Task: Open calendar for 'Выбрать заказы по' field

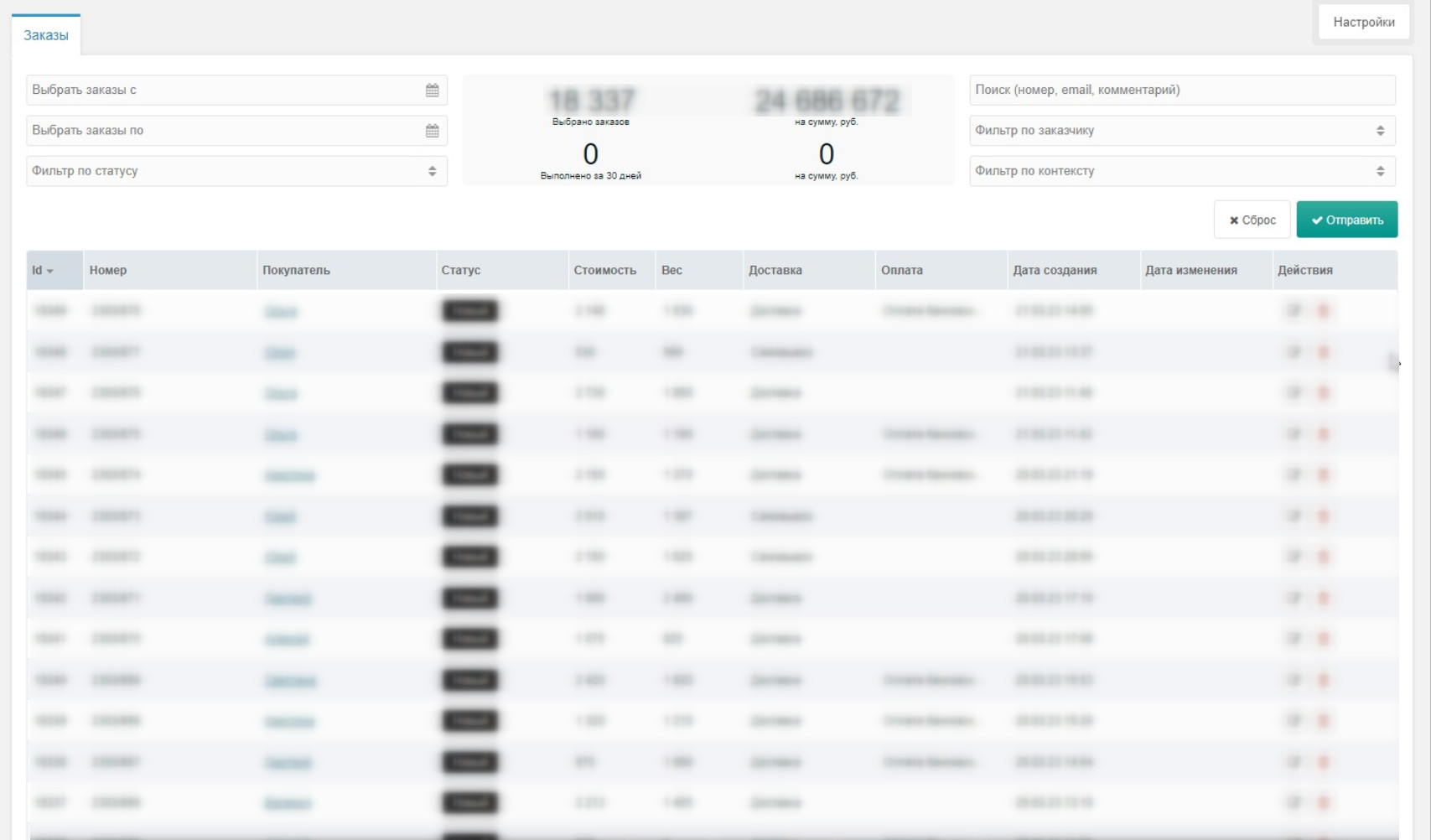Action: 432,131
